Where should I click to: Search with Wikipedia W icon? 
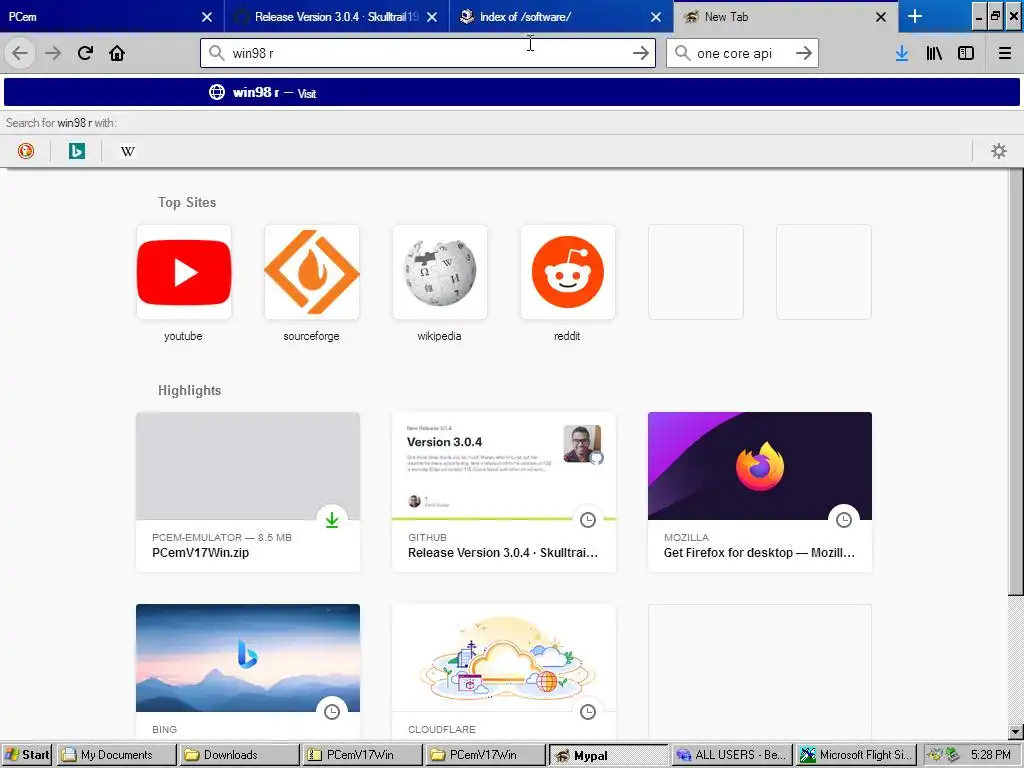pos(127,151)
